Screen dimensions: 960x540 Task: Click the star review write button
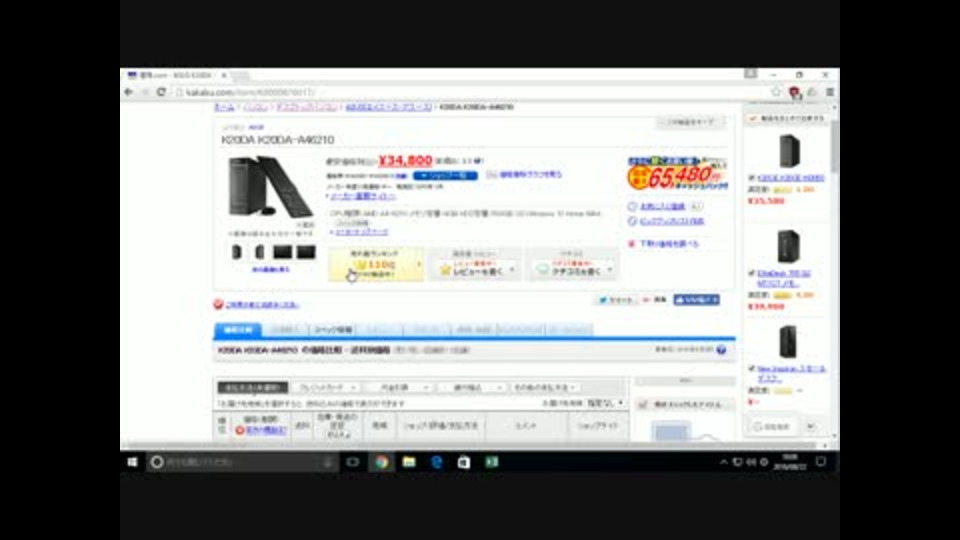[x=475, y=268]
